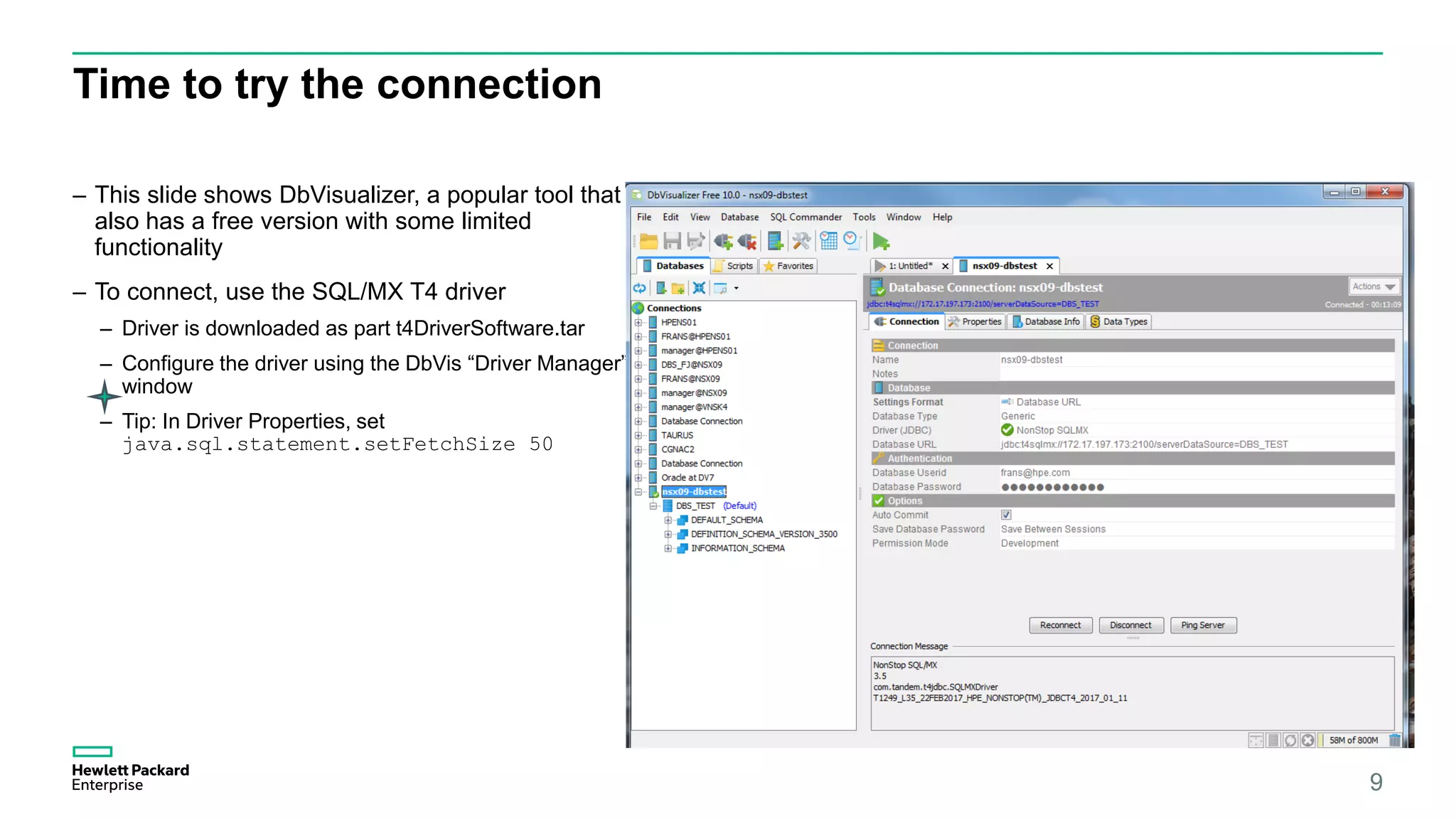
Task: Click the green play new SQL Commander icon
Action: coord(881,242)
